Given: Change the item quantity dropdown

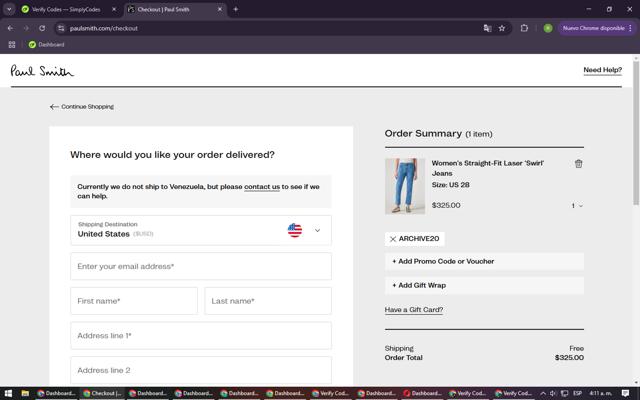Looking at the screenshot, I should [x=577, y=206].
